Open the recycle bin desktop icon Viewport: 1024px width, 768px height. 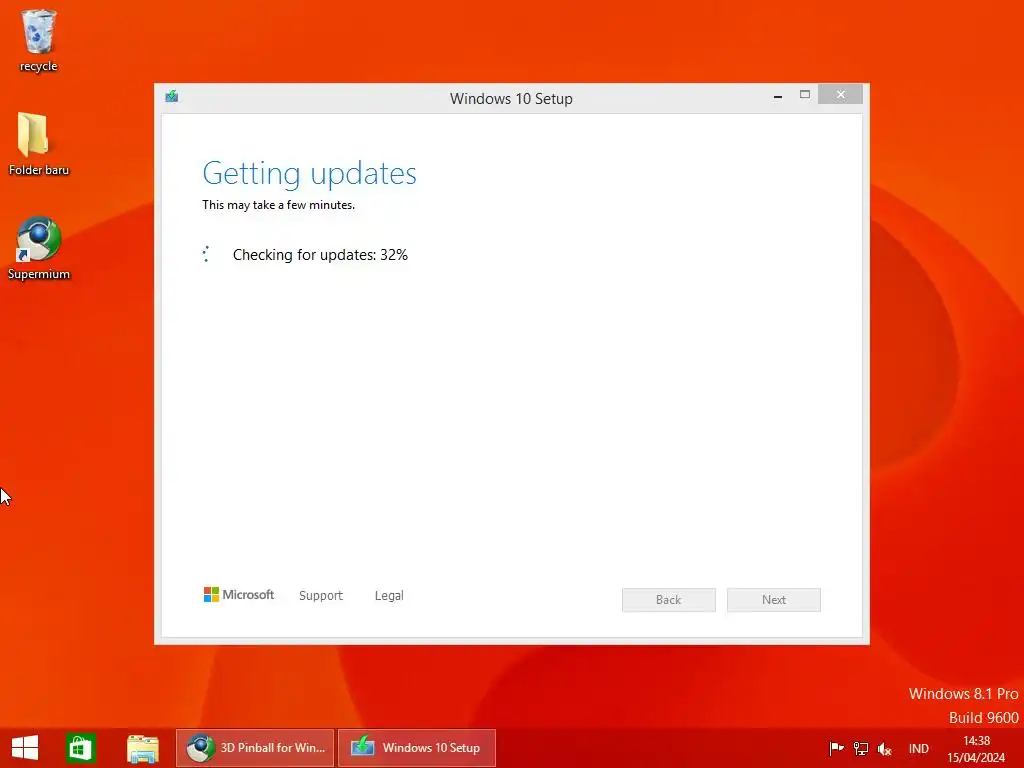tap(39, 40)
